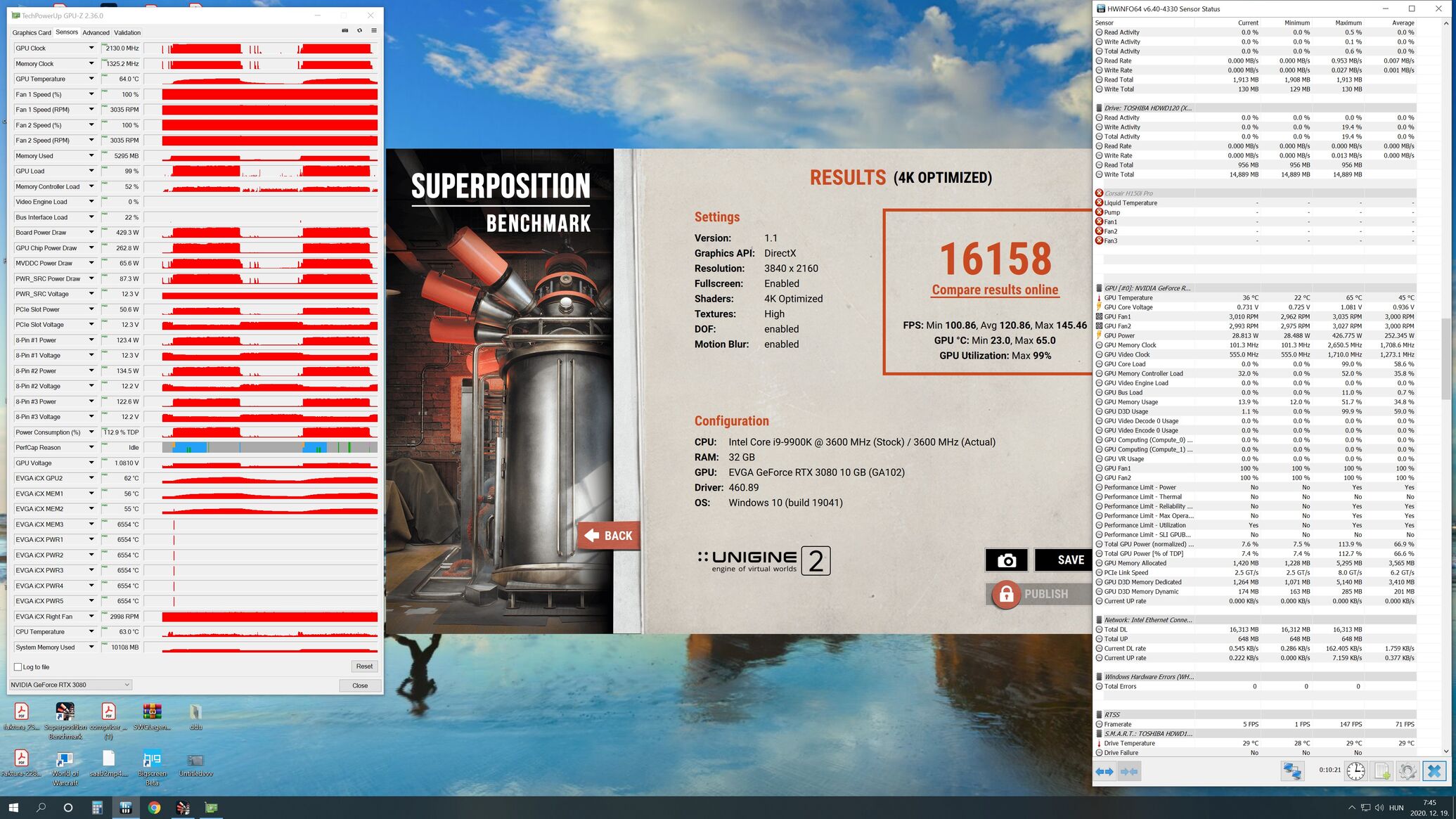Open Bigscreen Beta desktop shortcut
This screenshot has width=1456, height=819.
point(152,768)
